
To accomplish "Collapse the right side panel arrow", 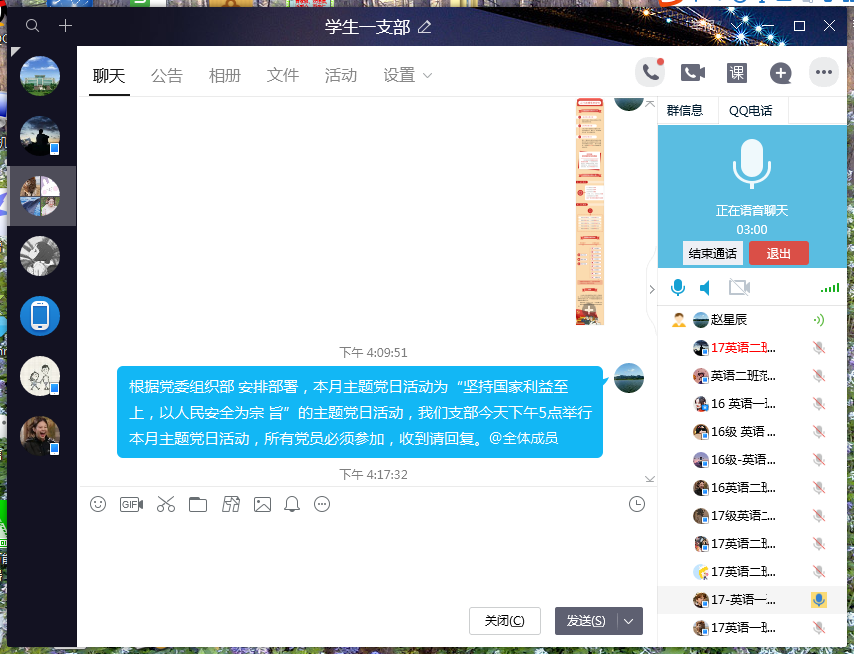I will [x=652, y=289].
